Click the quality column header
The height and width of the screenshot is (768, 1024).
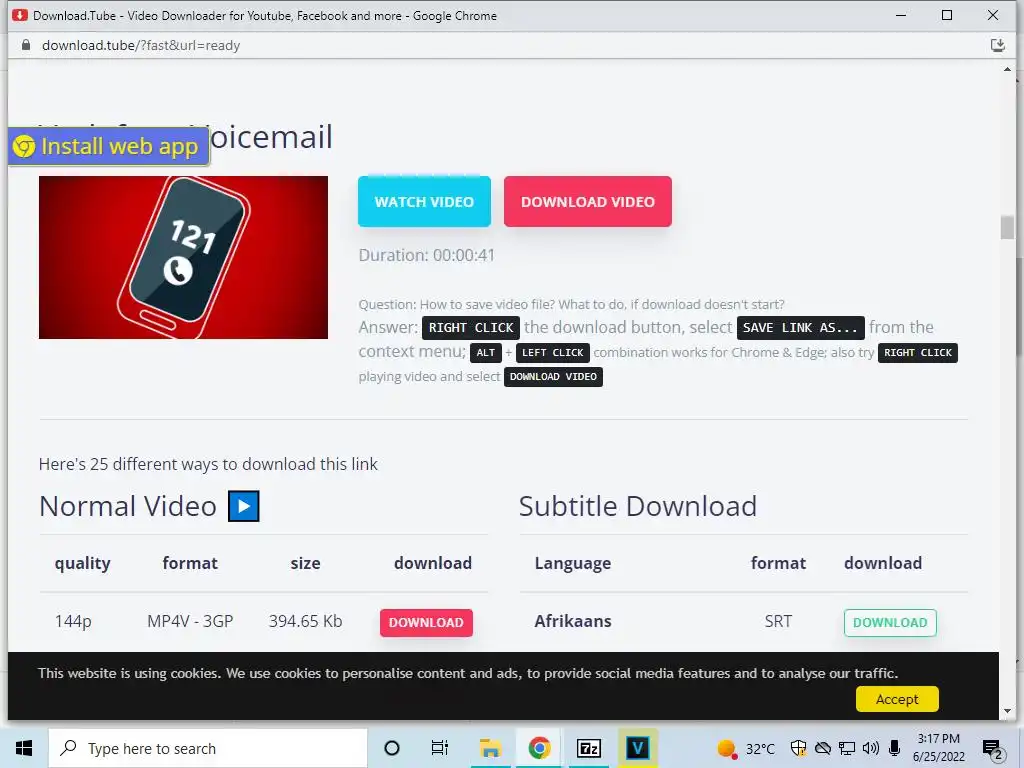82,563
